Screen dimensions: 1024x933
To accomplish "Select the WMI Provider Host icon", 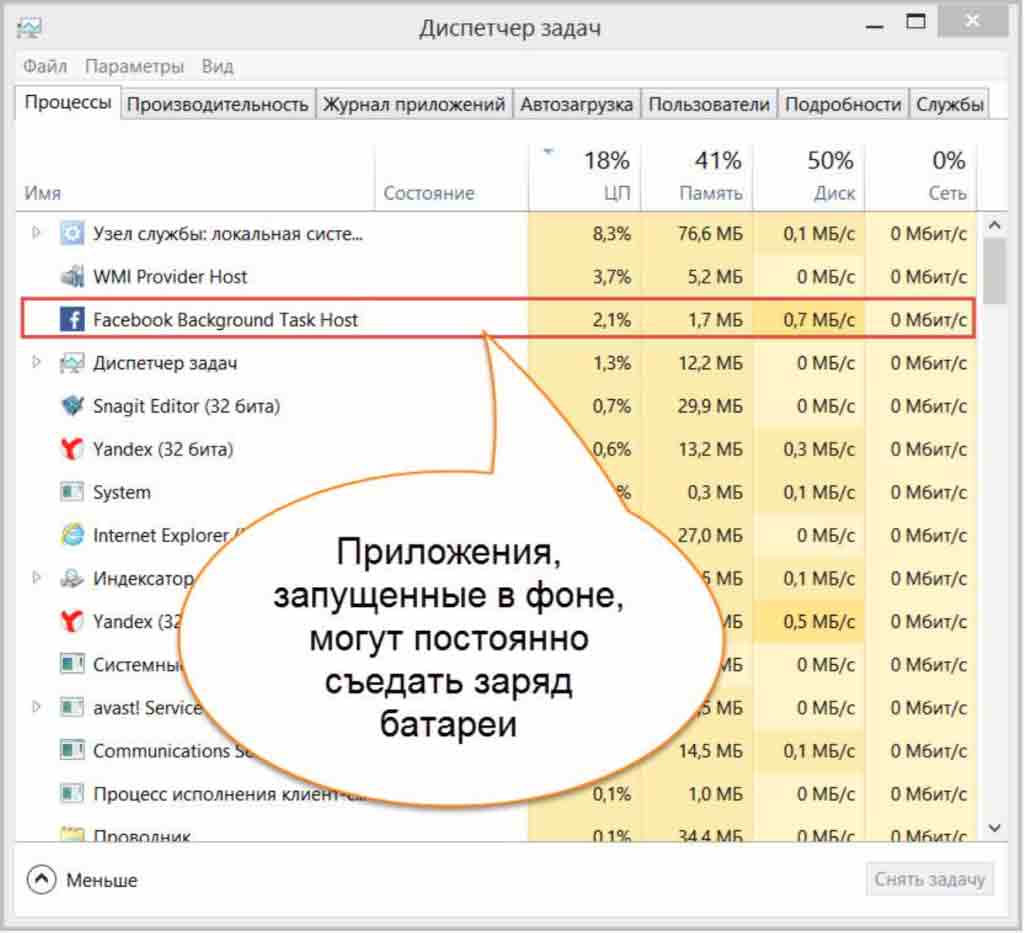I will 71,277.
